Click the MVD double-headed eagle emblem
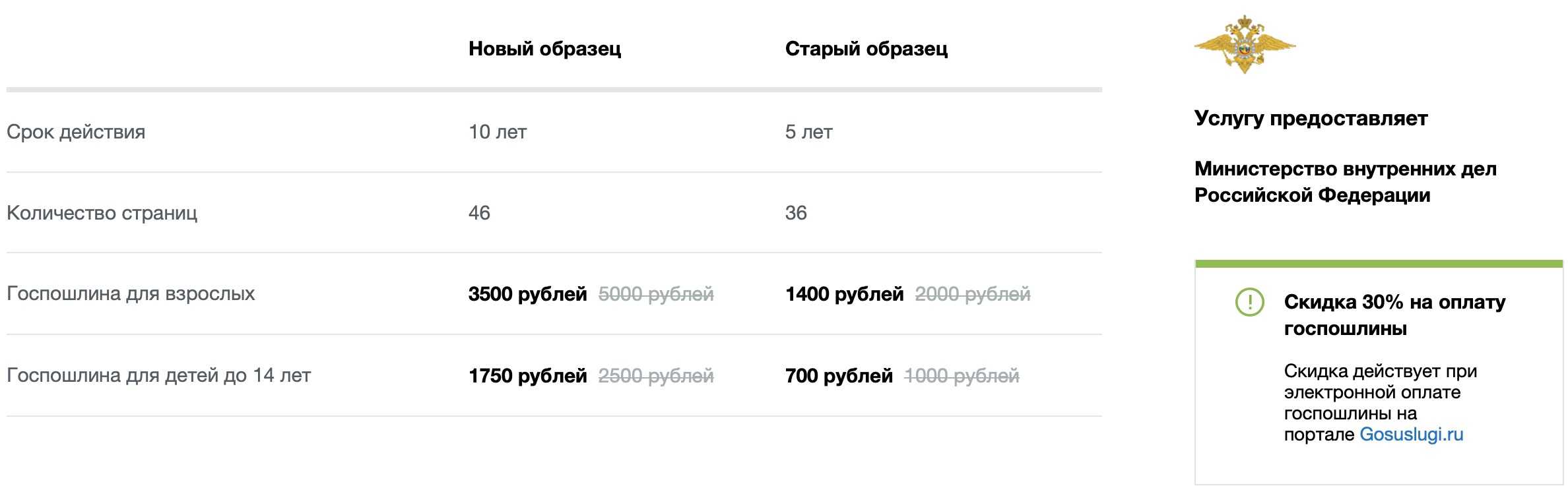 tap(1244, 45)
